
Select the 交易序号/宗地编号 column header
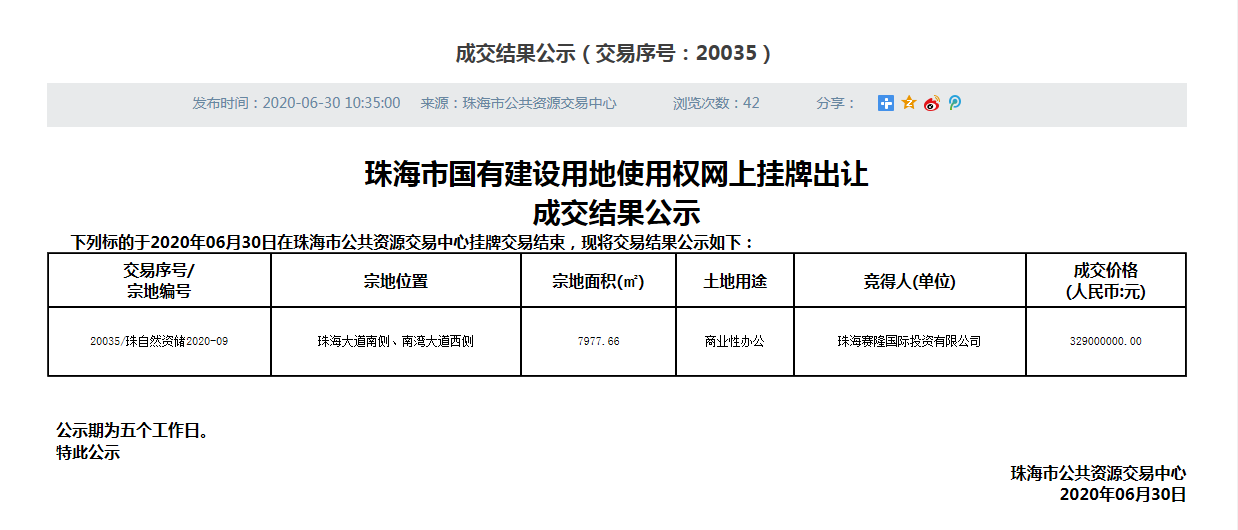(x=159, y=281)
